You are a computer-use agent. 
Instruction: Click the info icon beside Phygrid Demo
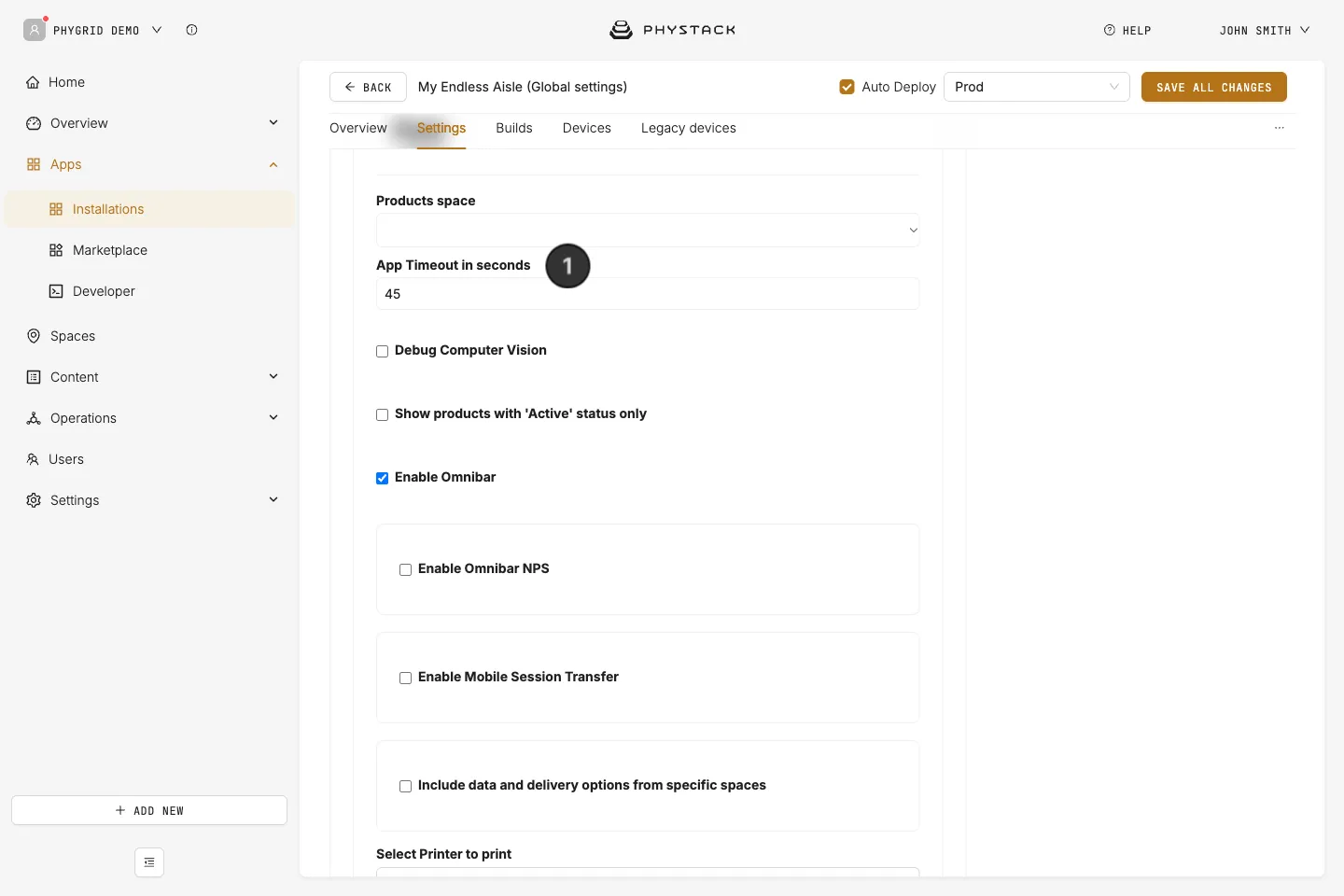(x=191, y=30)
